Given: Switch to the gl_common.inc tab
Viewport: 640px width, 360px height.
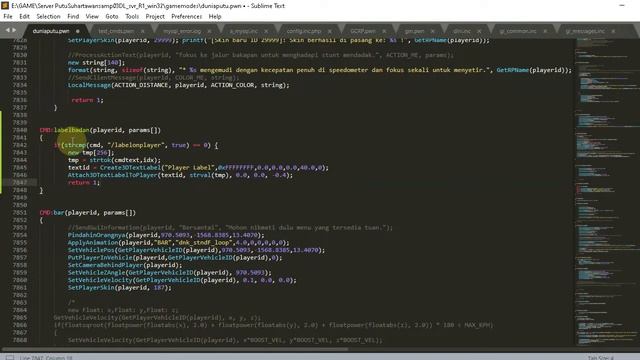Looking at the screenshot, I should [518, 31].
